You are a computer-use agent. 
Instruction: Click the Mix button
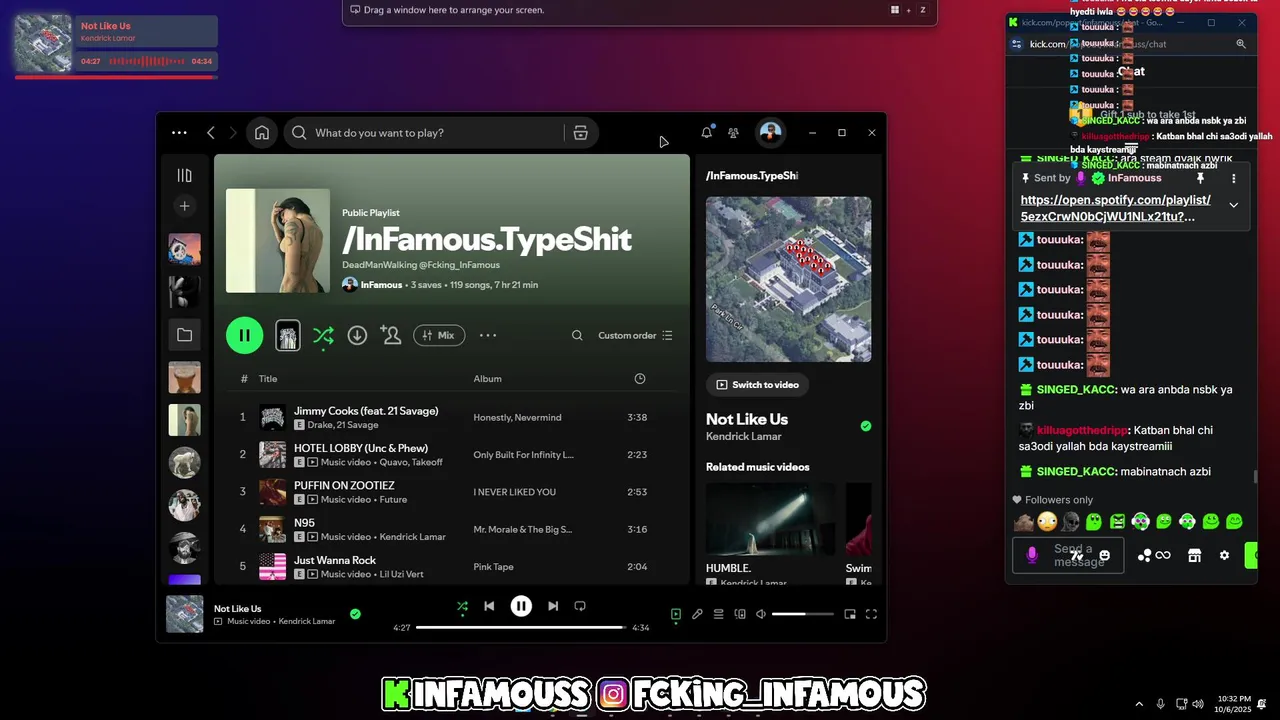pos(439,335)
